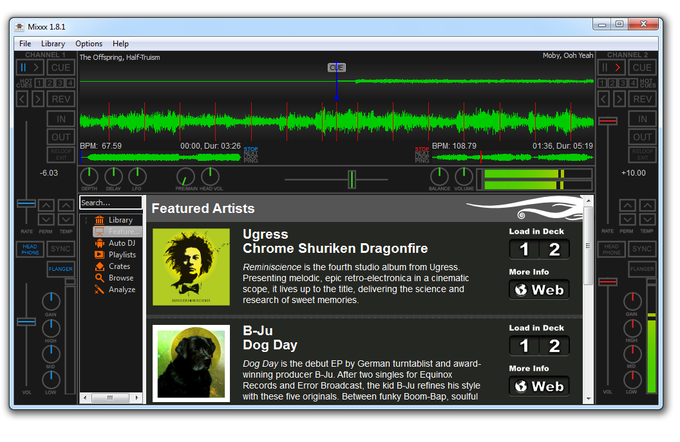Viewport: 680px width, 442px height.
Task: Load Ugress track in Deck 2
Action: pos(554,249)
